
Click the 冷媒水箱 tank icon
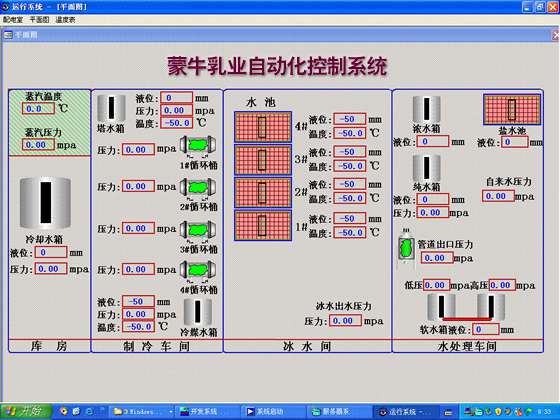[x=198, y=312]
